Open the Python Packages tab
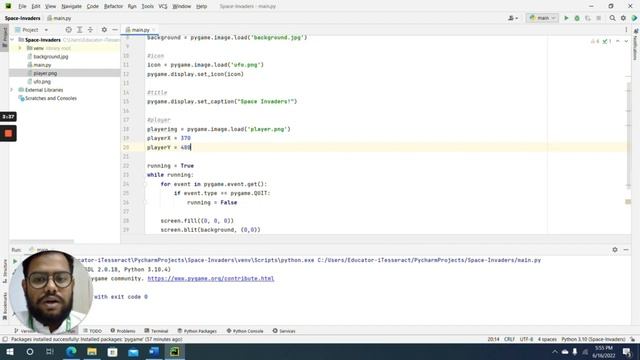Image resolution: width=640 pixels, height=360 pixels. tap(197, 331)
